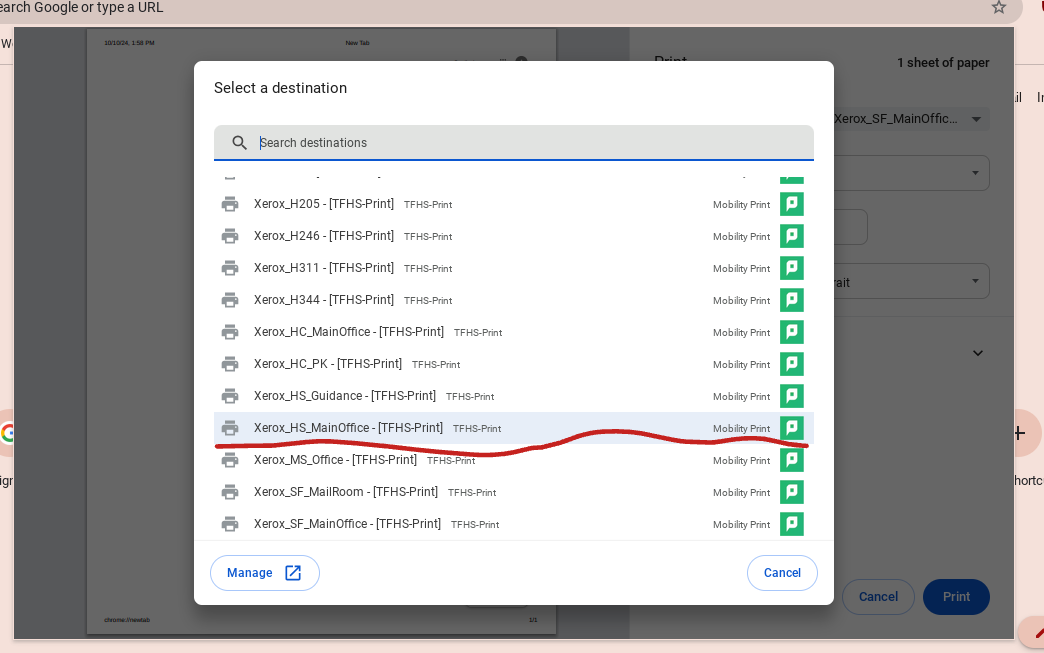Select the Xerox_H246 printer row
The width and height of the screenshot is (1044, 653).
[x=513, y=236]
